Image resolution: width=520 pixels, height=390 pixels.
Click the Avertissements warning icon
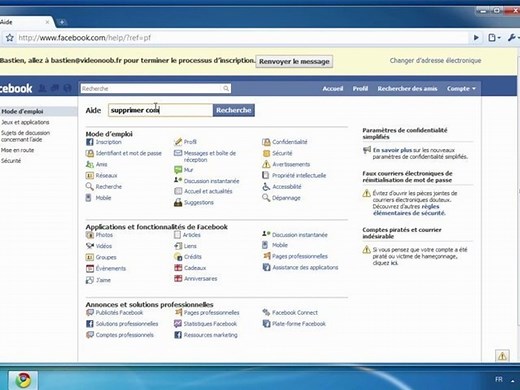tap(266, 164)
